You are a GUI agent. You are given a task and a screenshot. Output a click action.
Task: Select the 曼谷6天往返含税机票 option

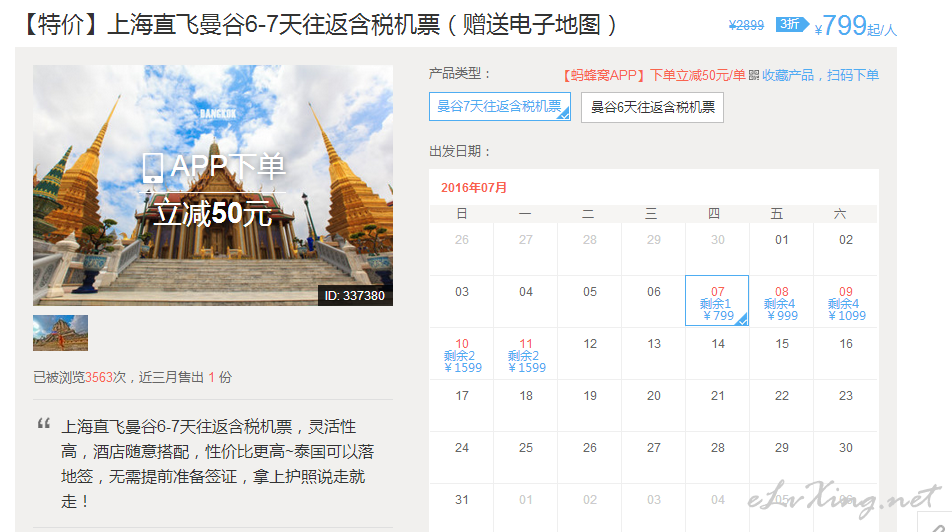pos(652,107)
